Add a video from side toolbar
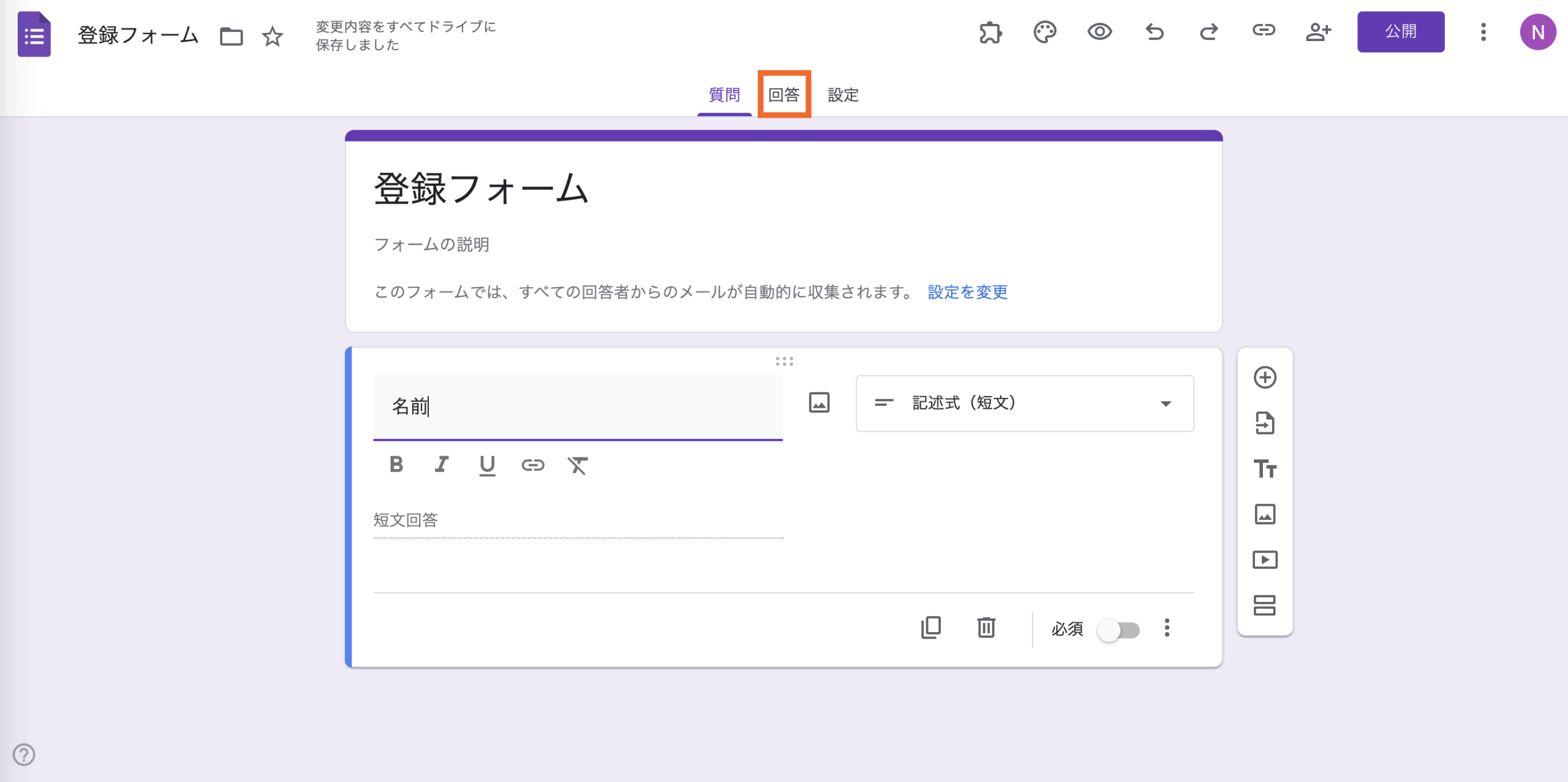This screenshot has height=782, width=1568. click(1265, 560)
